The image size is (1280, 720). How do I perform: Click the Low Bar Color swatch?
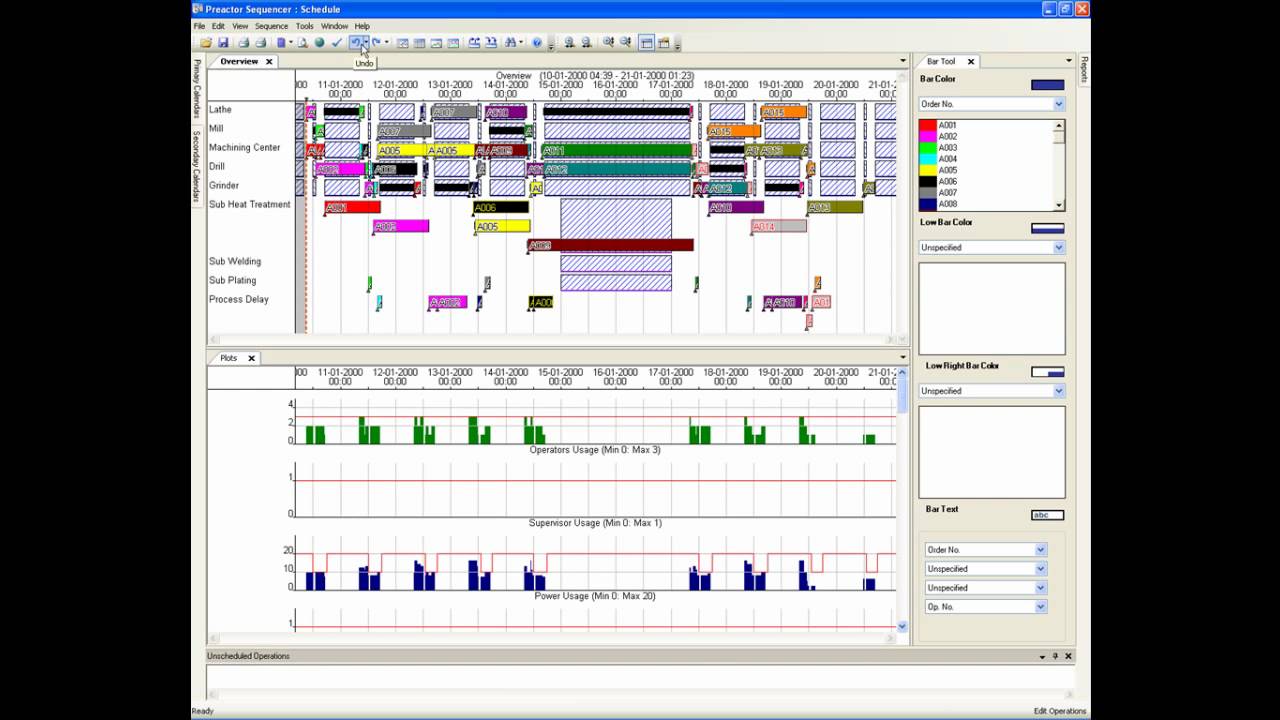tap(1047, 228)
